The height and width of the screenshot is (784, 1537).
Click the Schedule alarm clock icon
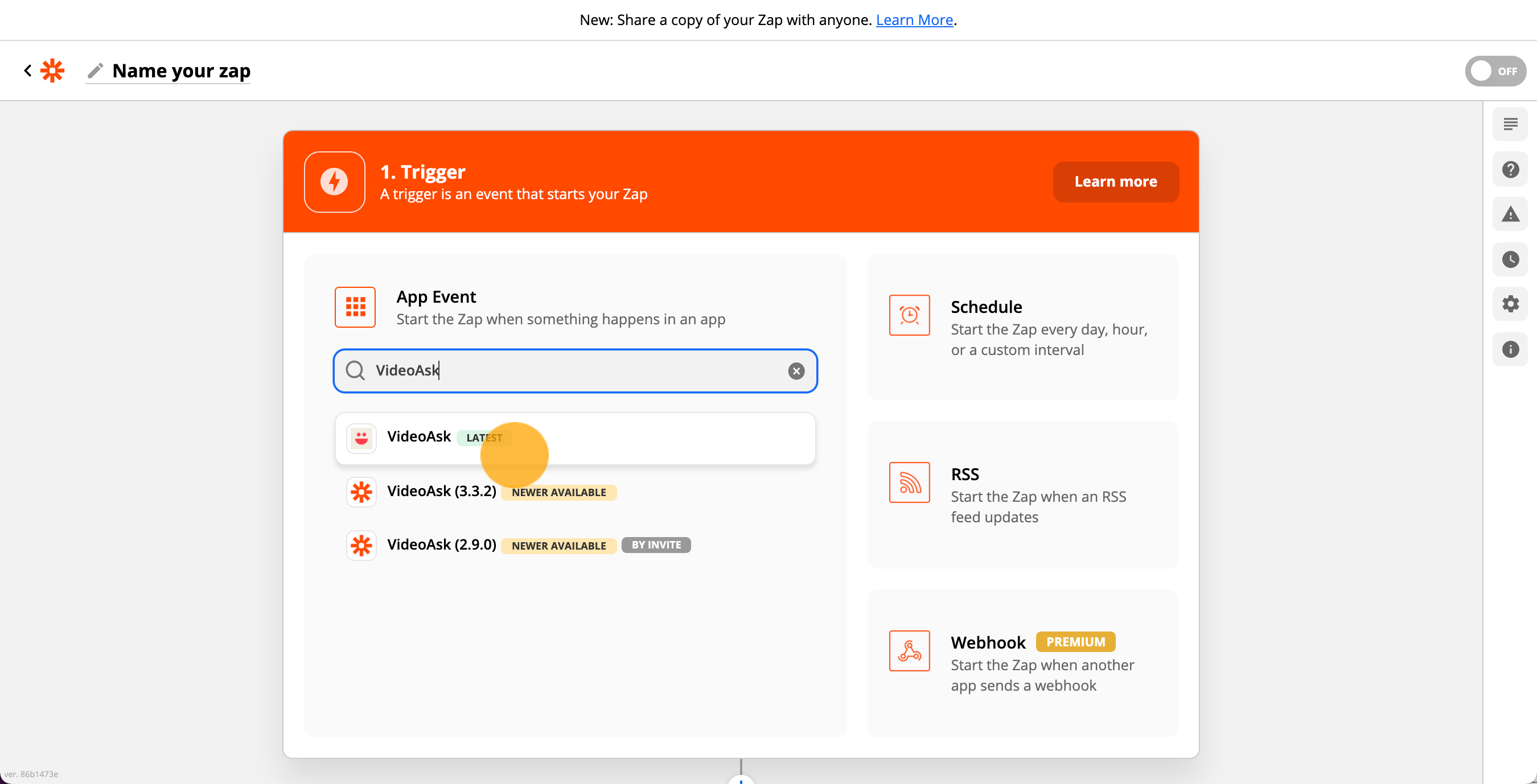(909, 315)
